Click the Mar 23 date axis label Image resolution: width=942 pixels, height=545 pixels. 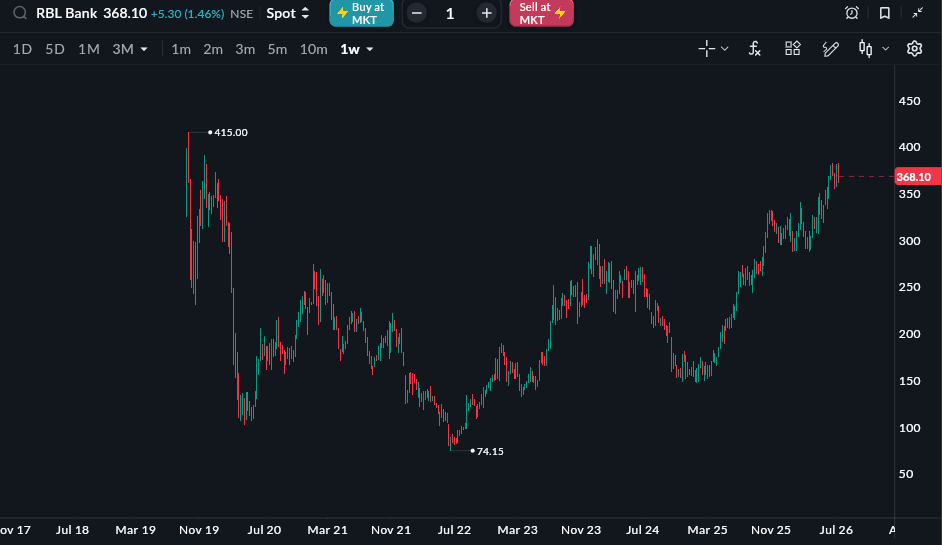click(x=517, y=530)
